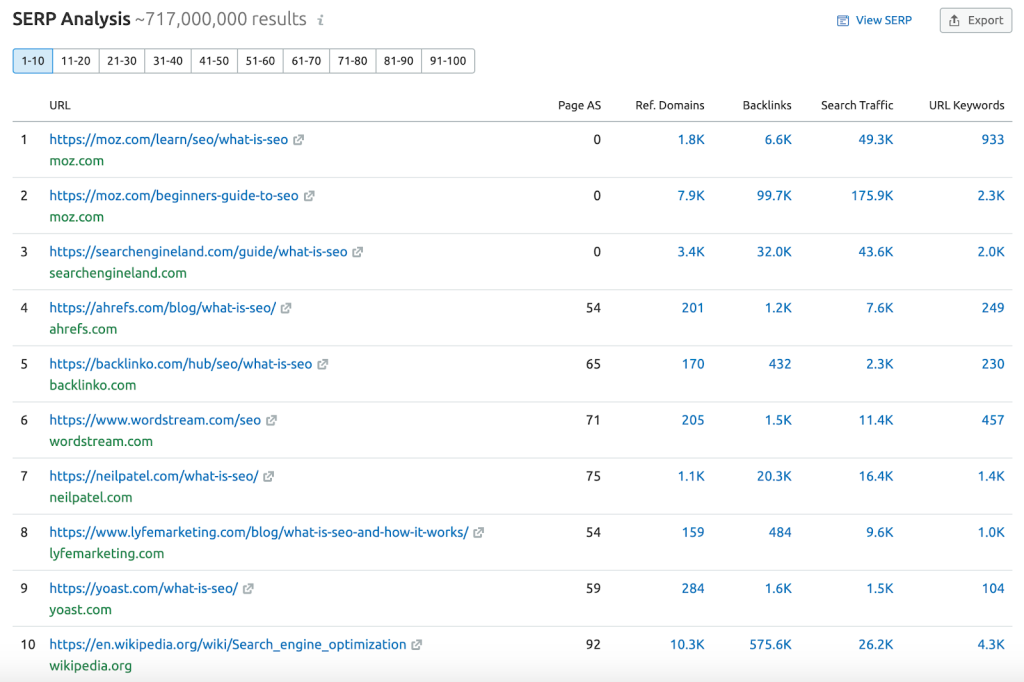The image size is (1024, 682).
Task: Click Page AS value 75 for neilpatel
Action: (x=593, y=476)
